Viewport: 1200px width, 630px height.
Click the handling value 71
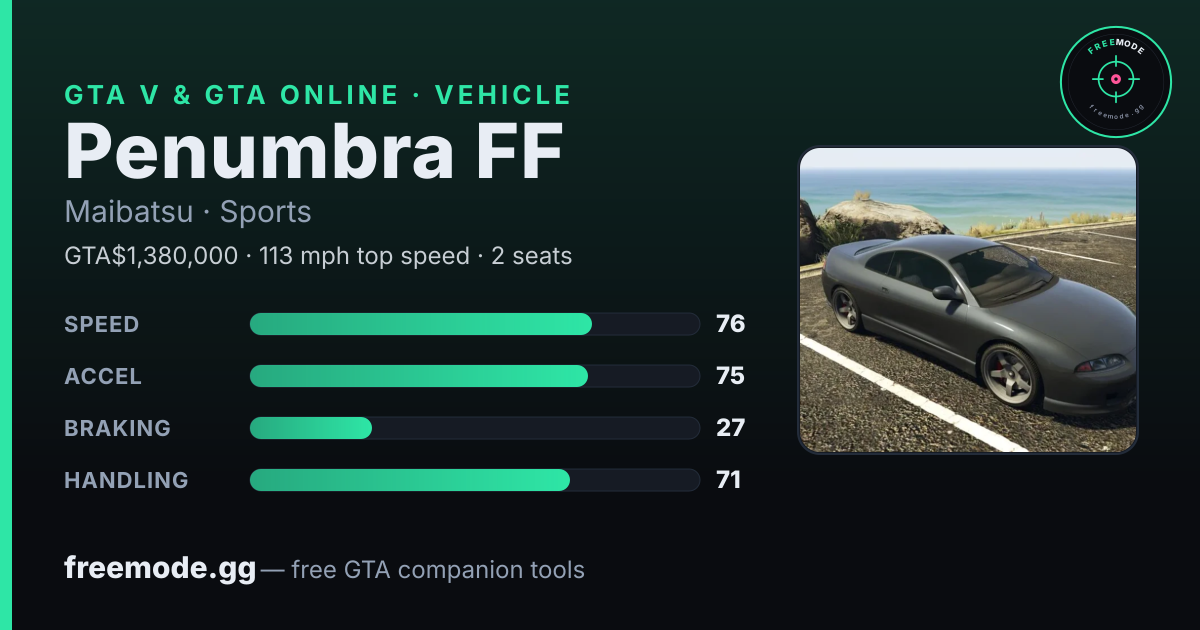point(729,480)
